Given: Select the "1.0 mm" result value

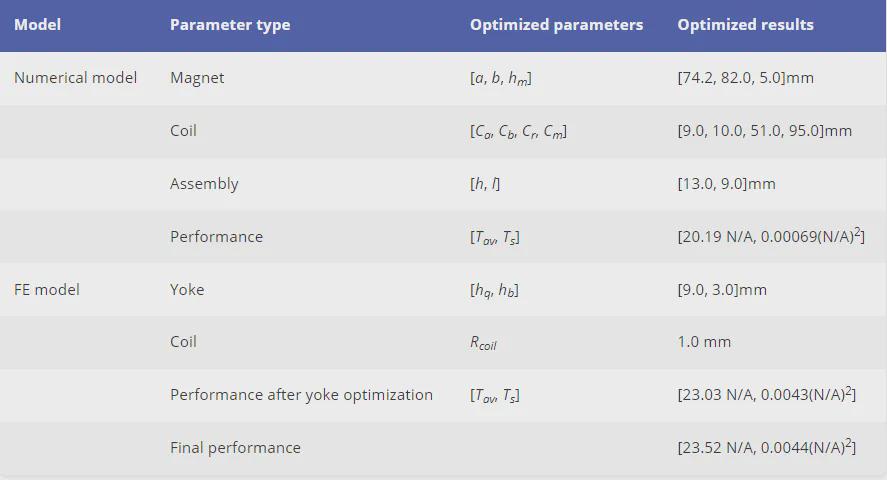Looking at the screenshot, I should tap(704, 342).
